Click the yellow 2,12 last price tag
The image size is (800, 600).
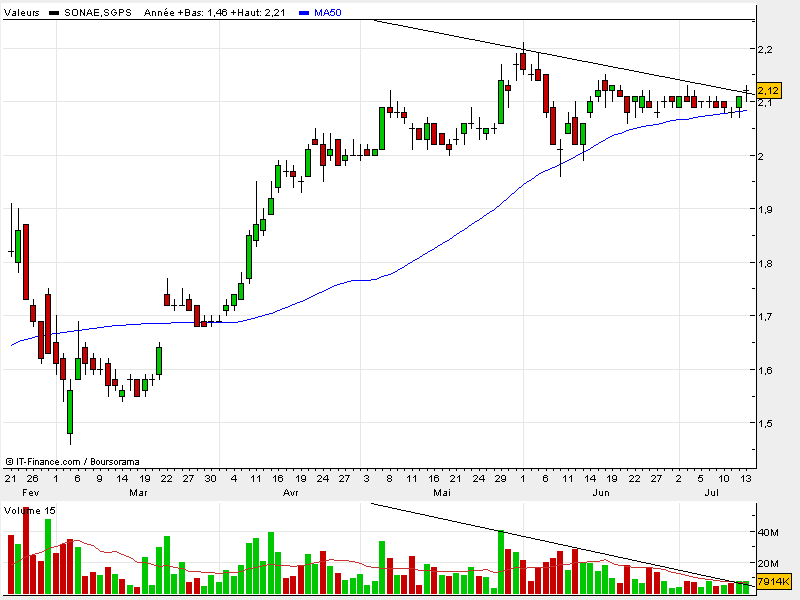(768, 91)
